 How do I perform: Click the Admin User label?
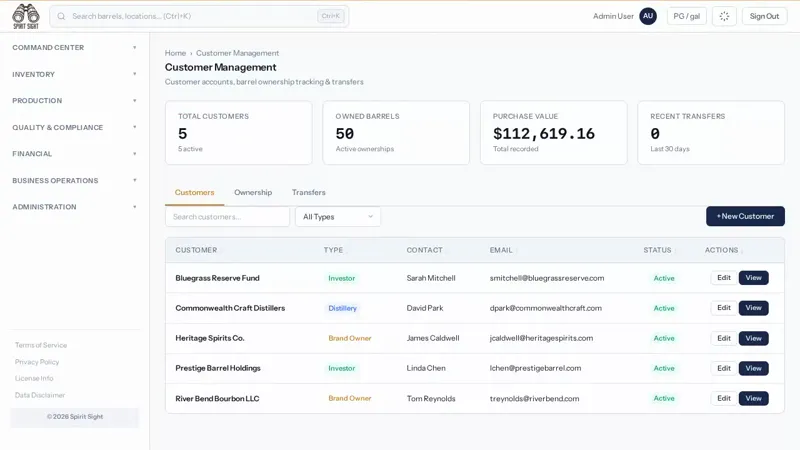click(x=613, y=16)
